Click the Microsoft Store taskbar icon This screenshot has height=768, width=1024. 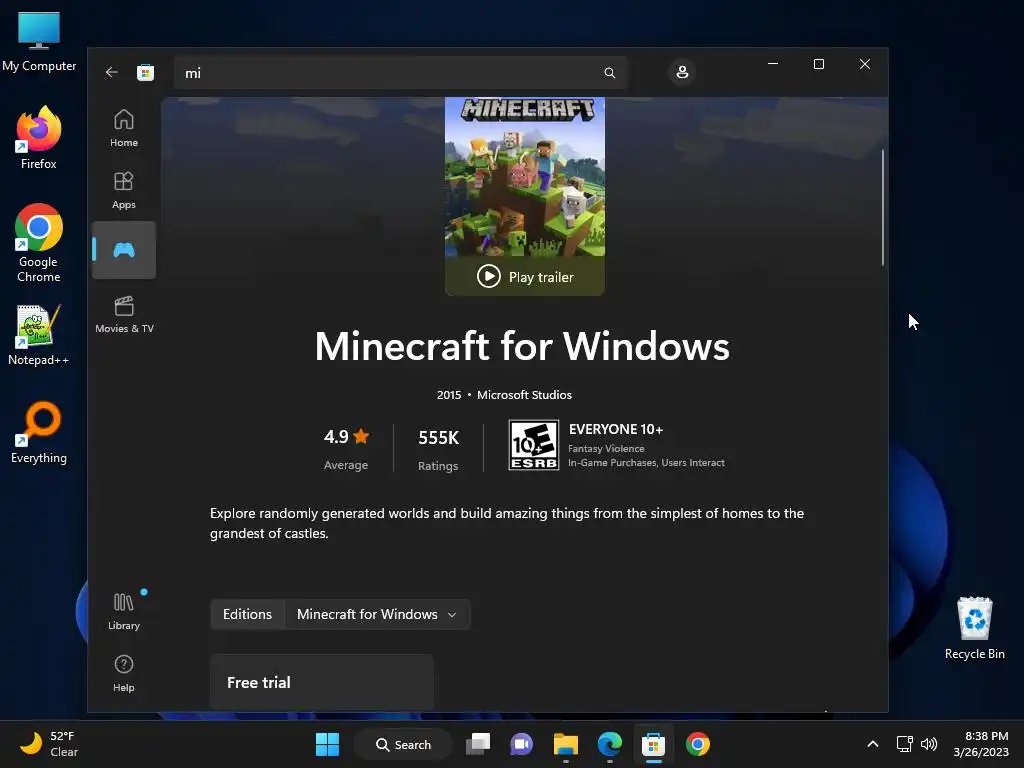(653, 744)
